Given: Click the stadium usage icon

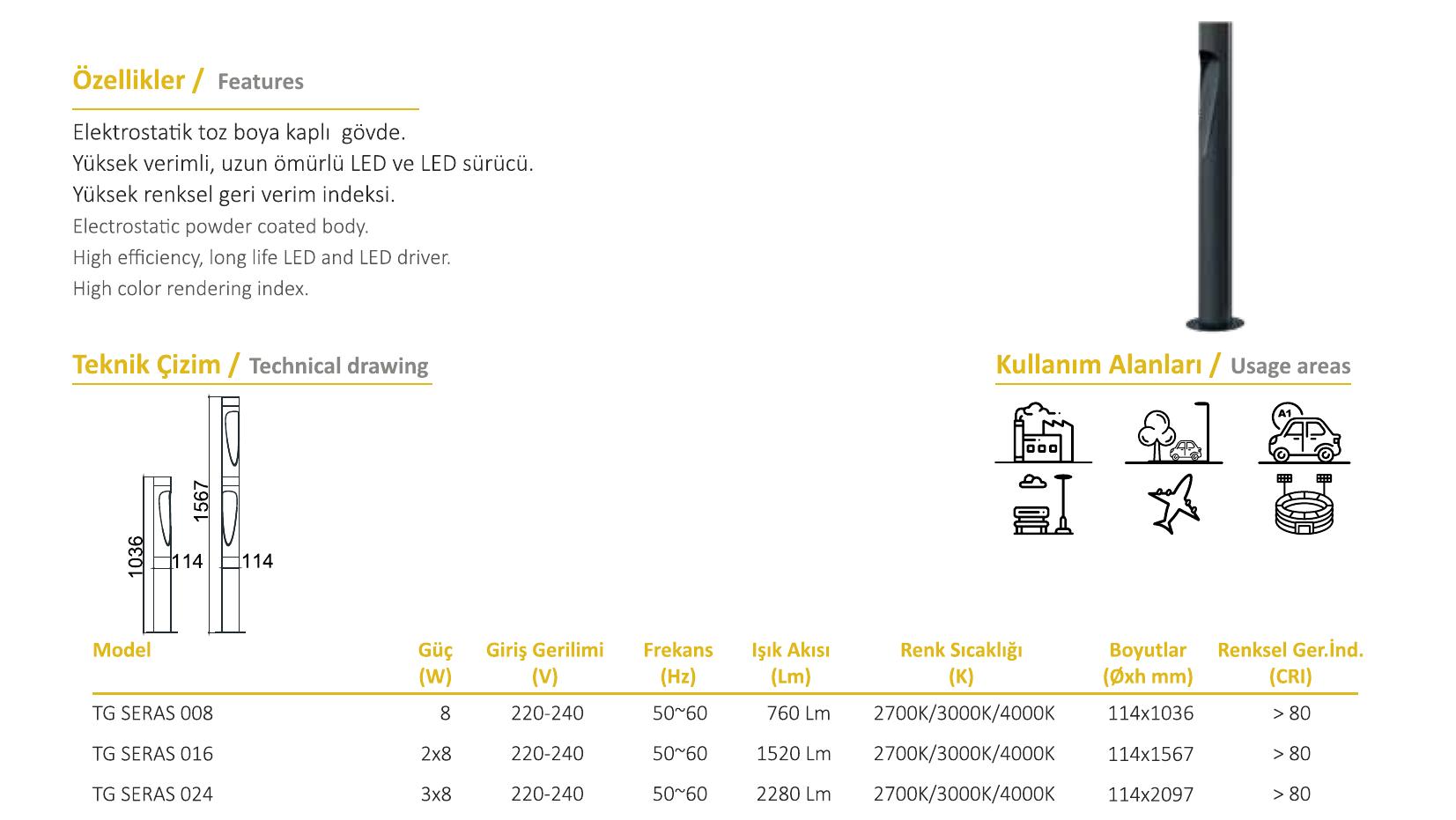Looking at the screenshot, I should [1304, 504].
